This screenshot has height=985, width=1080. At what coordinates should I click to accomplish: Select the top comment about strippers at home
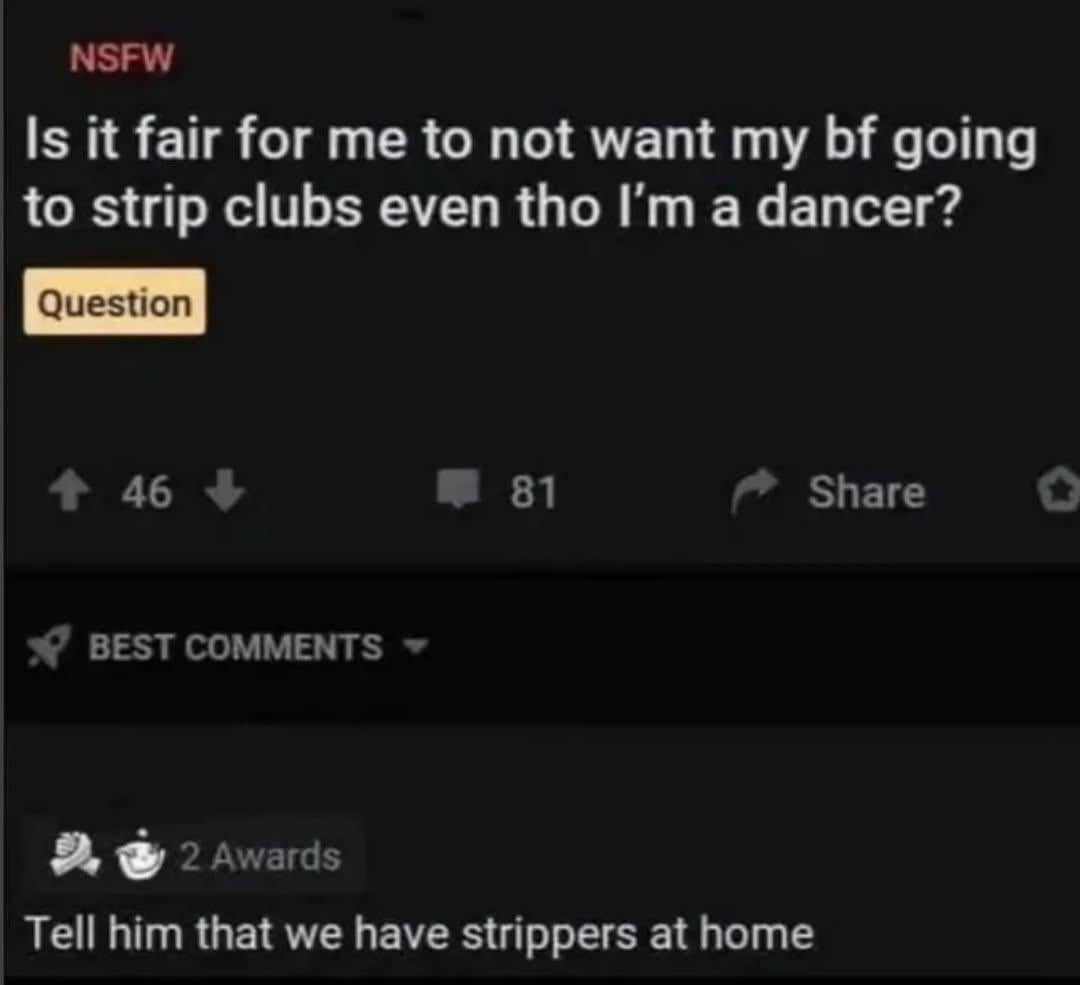pos(419,934)
